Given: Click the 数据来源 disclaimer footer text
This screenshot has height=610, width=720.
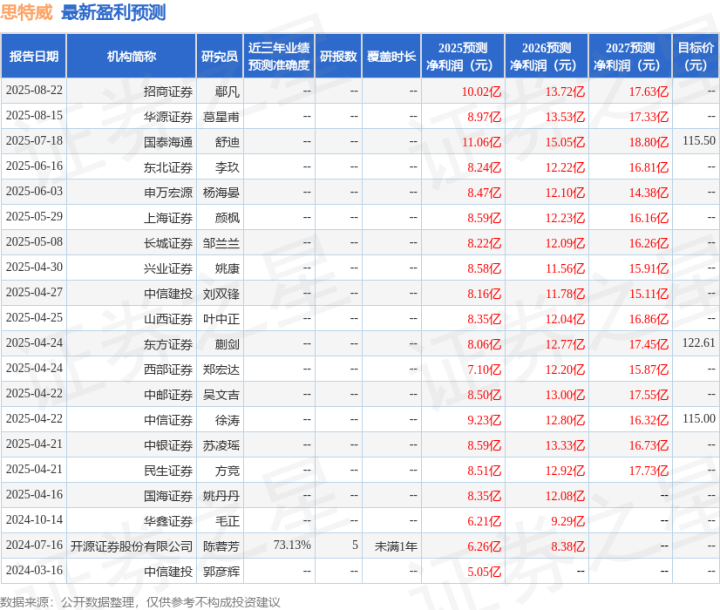Looking at the screenshot, I should pos(140,602).
